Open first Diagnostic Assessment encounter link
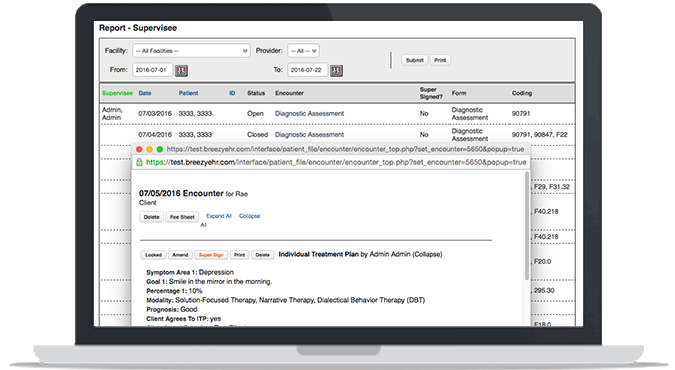675x370 pixels. click(310, 114)
